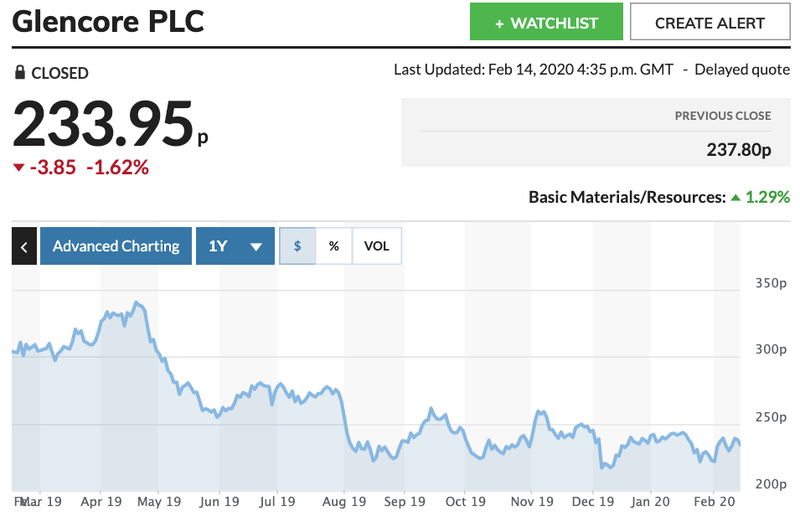This screenshot has height=517, width=800.
Task: Click the red down-triangle change indicator
Action: click(19, 167)
